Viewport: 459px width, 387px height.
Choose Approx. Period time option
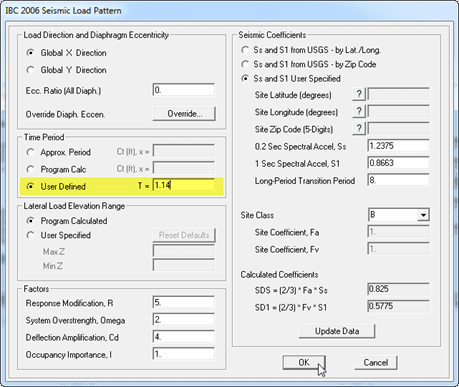(x=31, y=152)
